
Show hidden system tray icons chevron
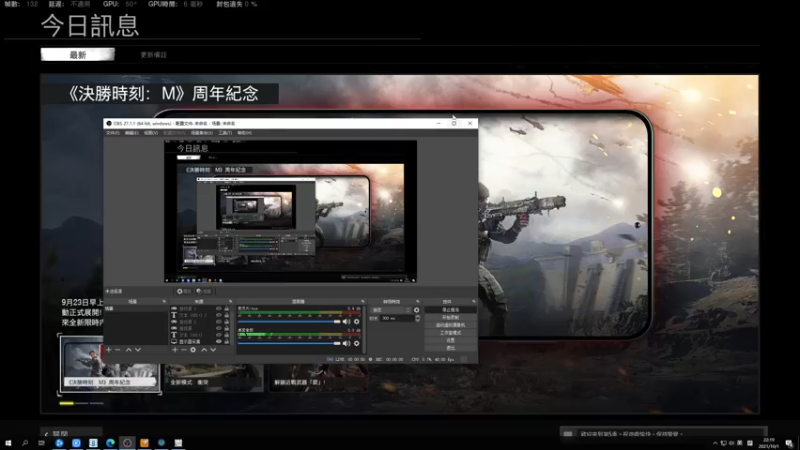[715, 443]
